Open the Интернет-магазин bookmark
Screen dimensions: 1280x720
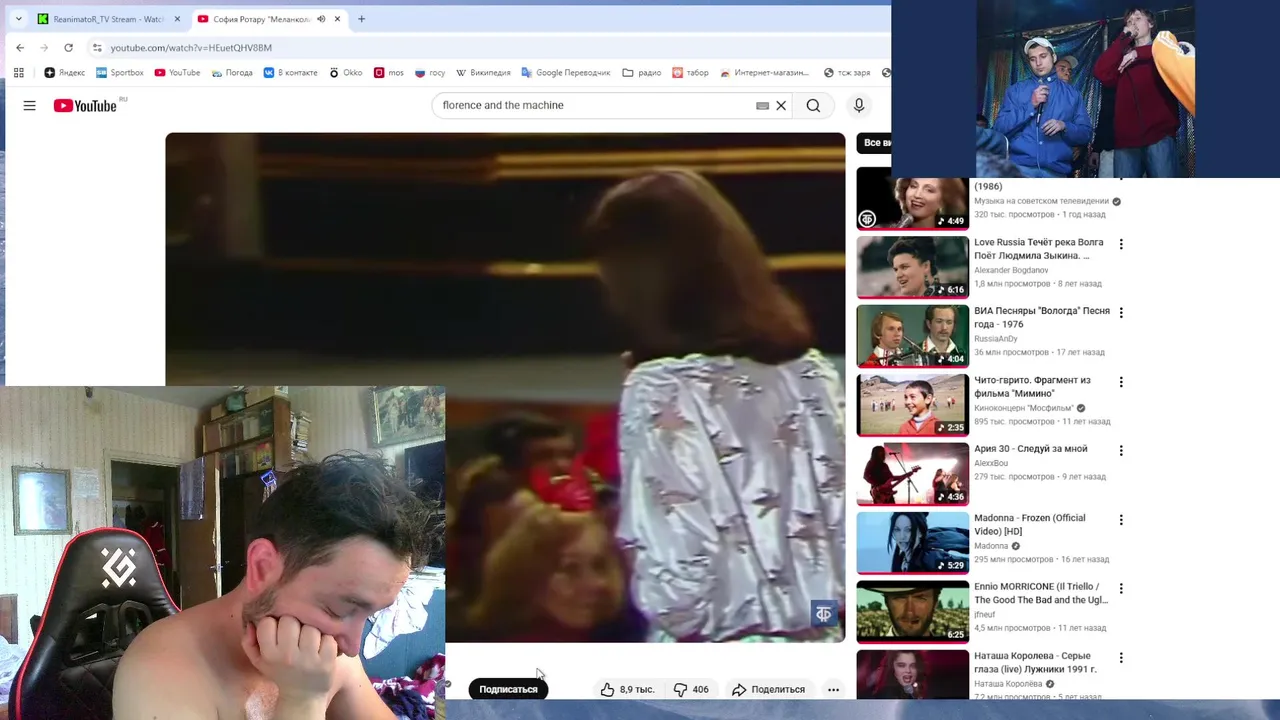click(x=763, y=72)
